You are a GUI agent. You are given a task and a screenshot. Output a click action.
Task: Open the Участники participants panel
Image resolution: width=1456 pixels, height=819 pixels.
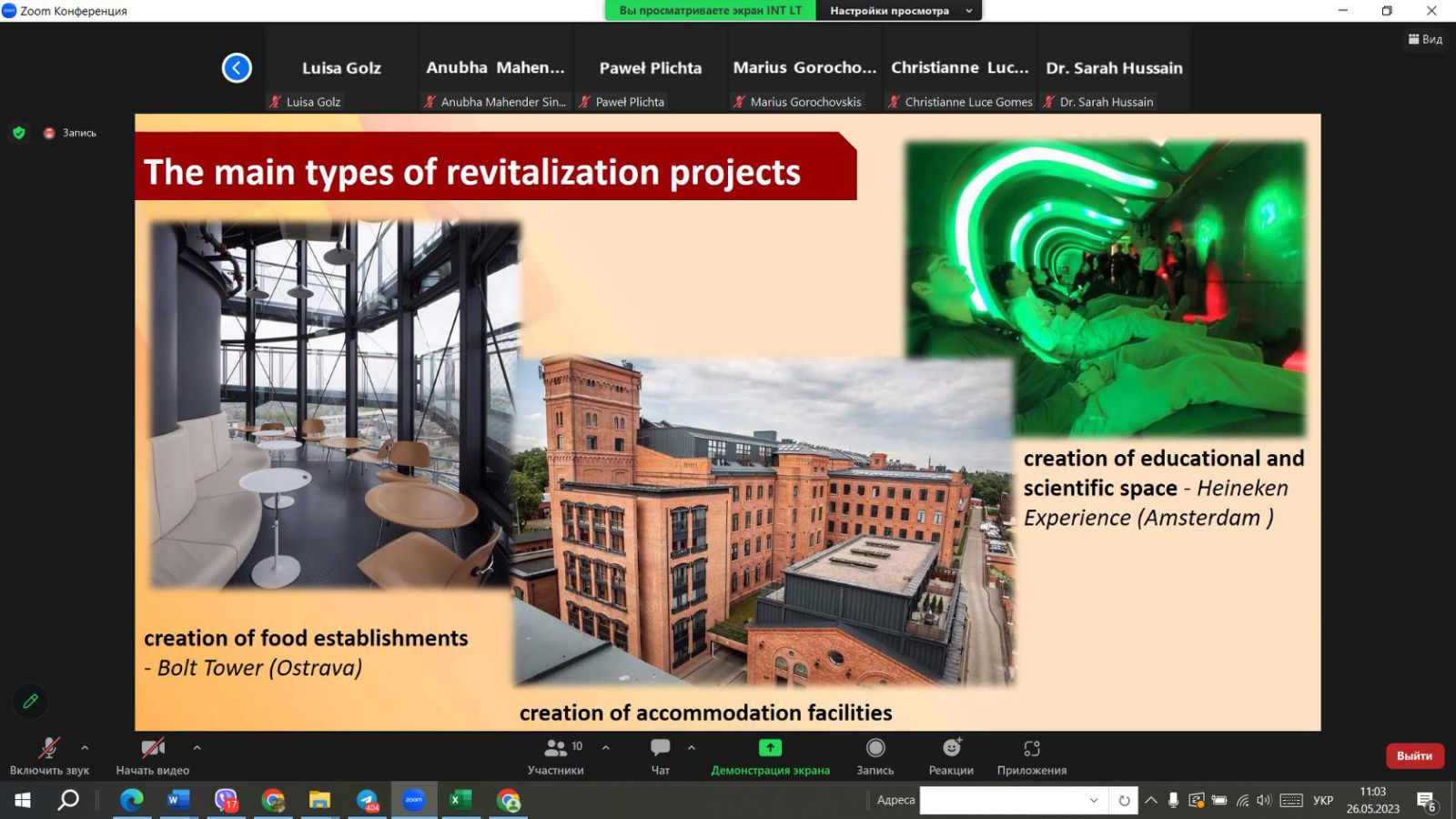(x=556, y=756)
